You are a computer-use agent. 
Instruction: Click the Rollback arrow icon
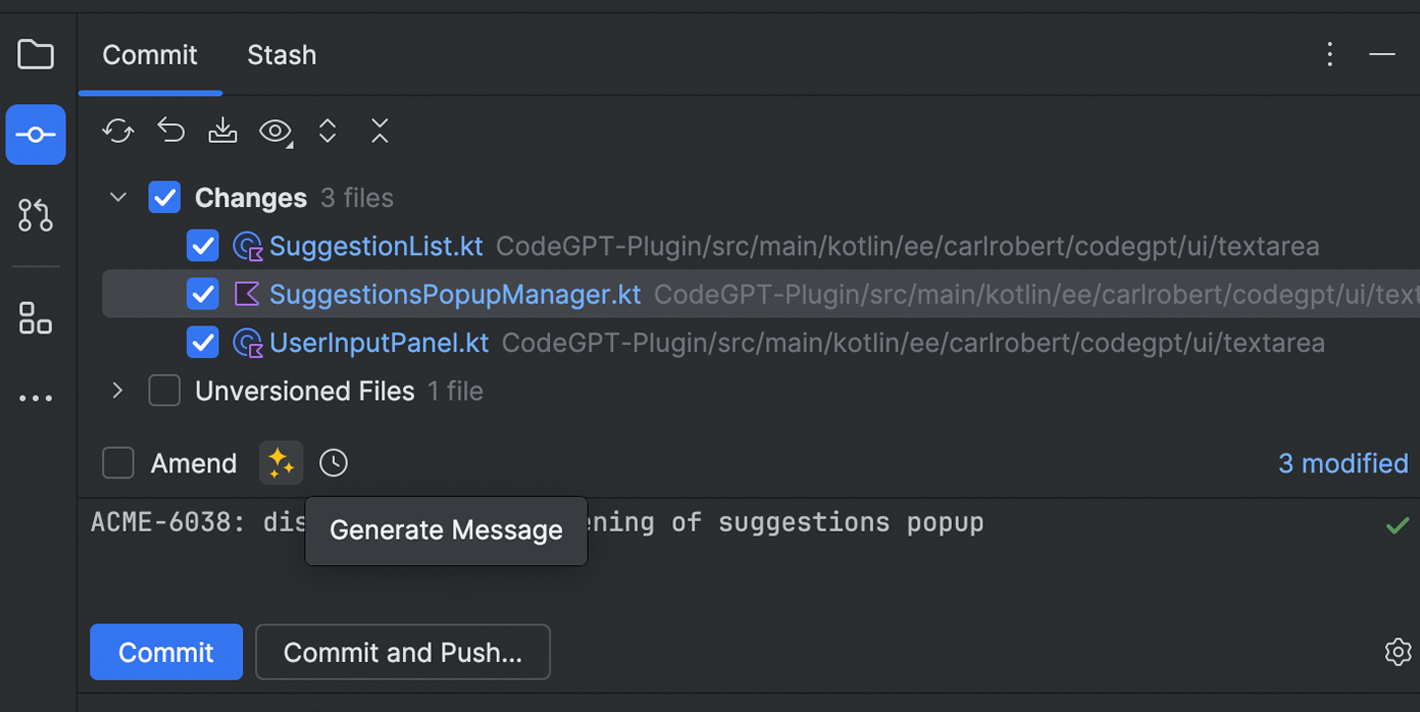coord(171,131)
